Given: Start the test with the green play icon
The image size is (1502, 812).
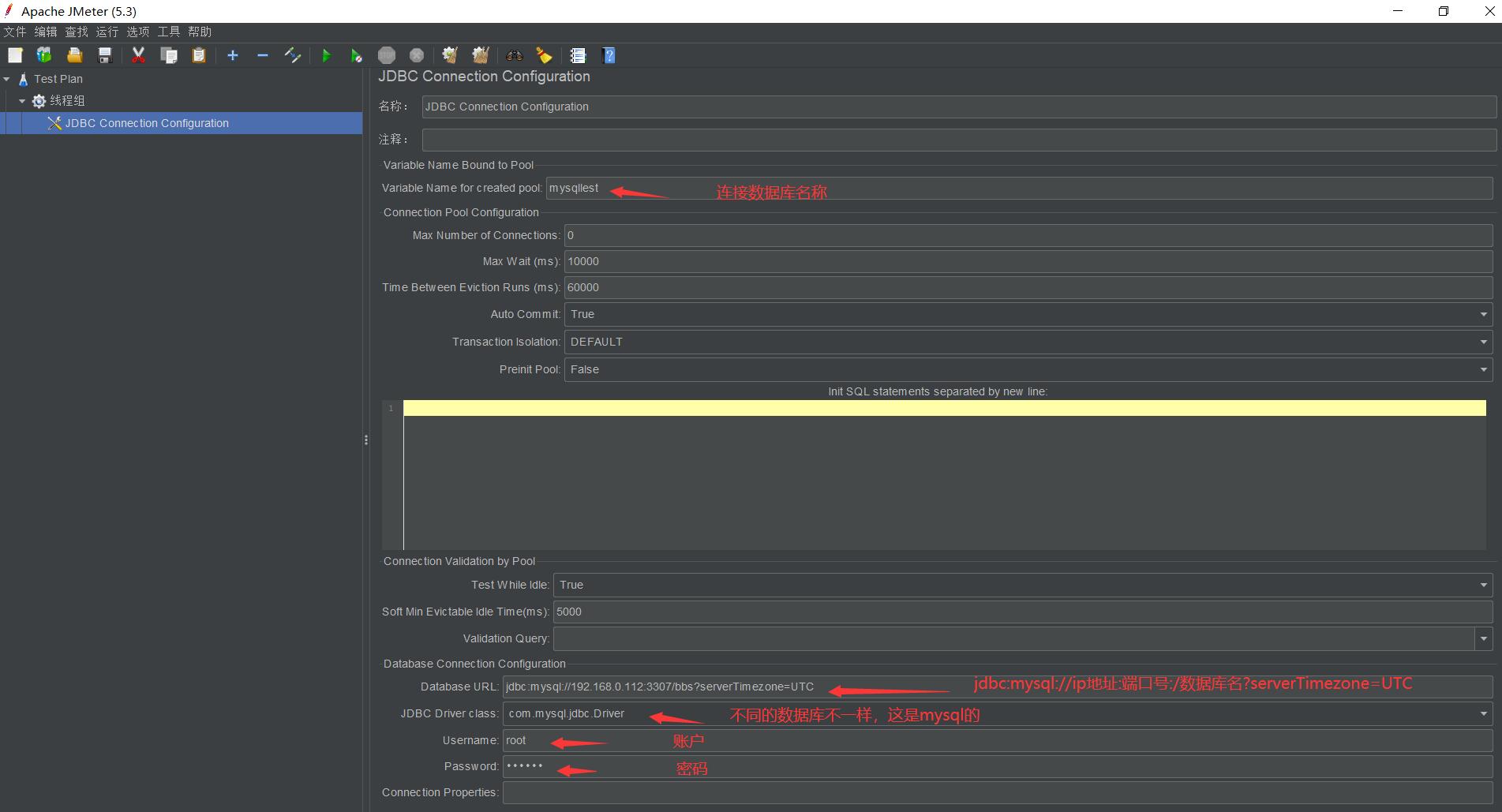Looking at the screenshot, I should (326, 55).
